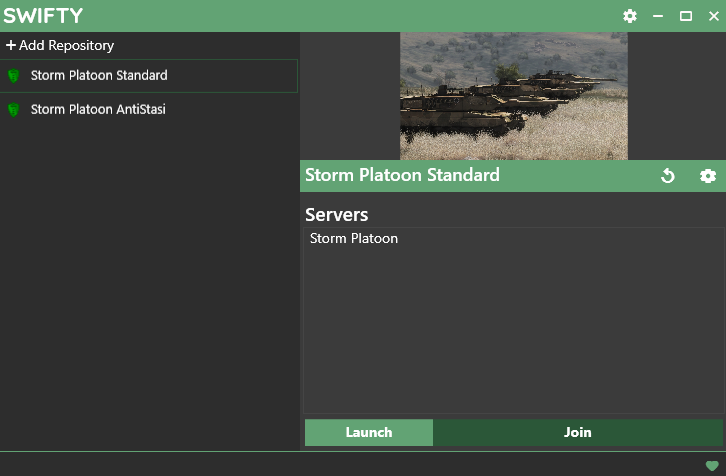
Task: Choose the Storm Platoon server in the list
Action: pyautogui.click(x=354, y=239)
